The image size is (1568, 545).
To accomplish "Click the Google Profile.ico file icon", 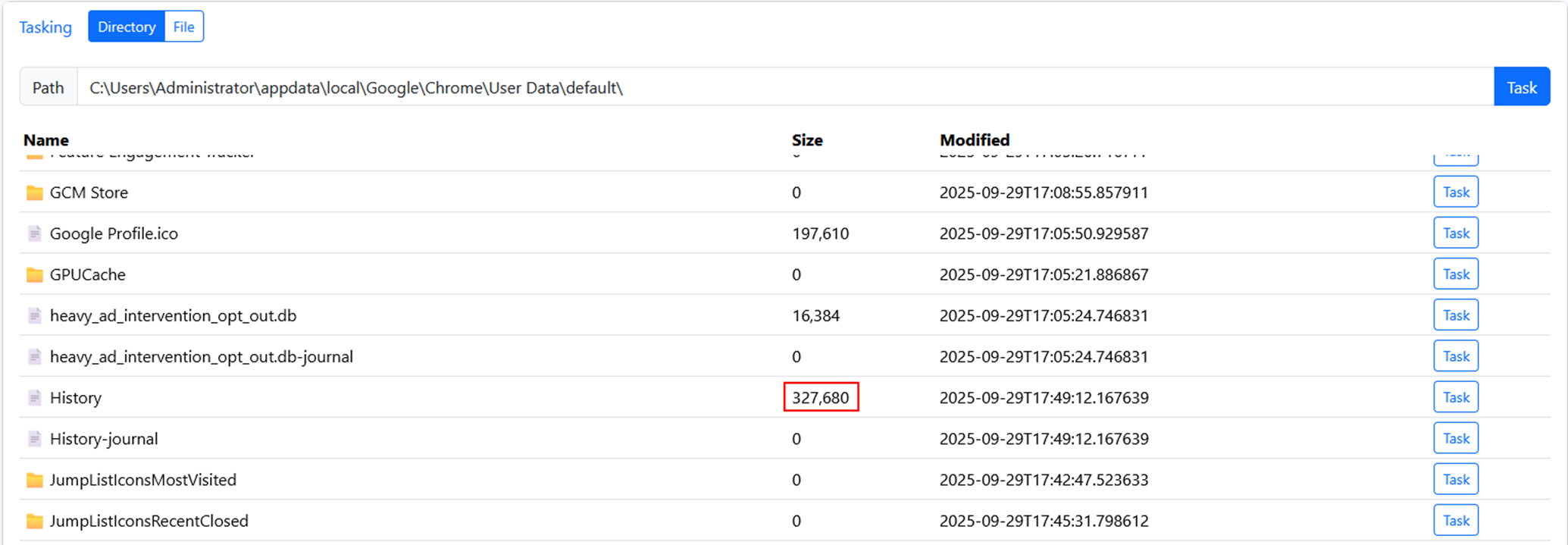I will [x=34, y=233].
